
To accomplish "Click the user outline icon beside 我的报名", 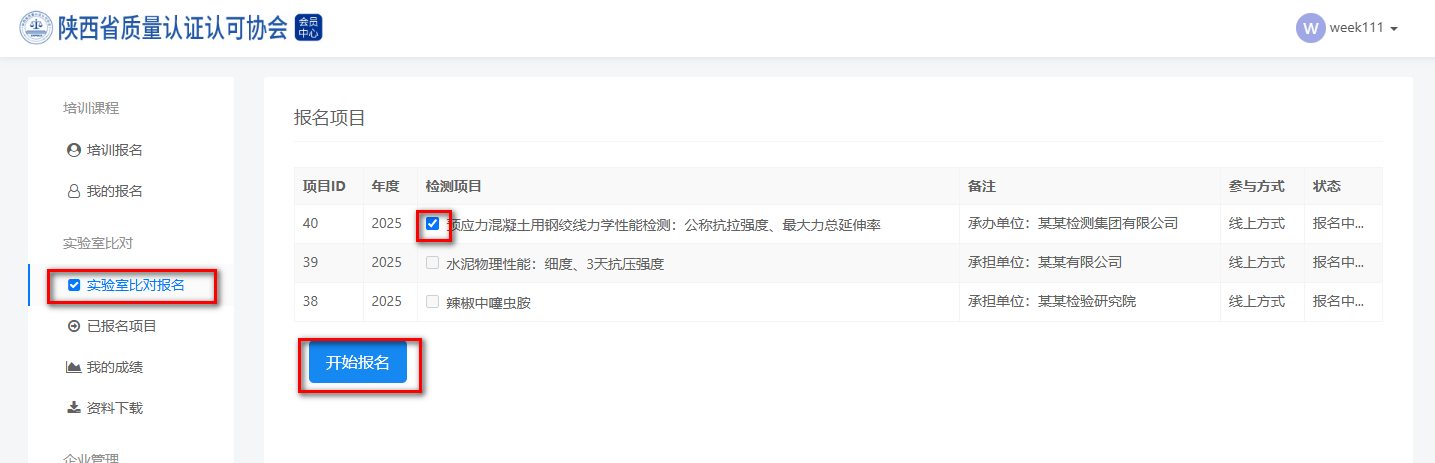I will coord(73,191).
